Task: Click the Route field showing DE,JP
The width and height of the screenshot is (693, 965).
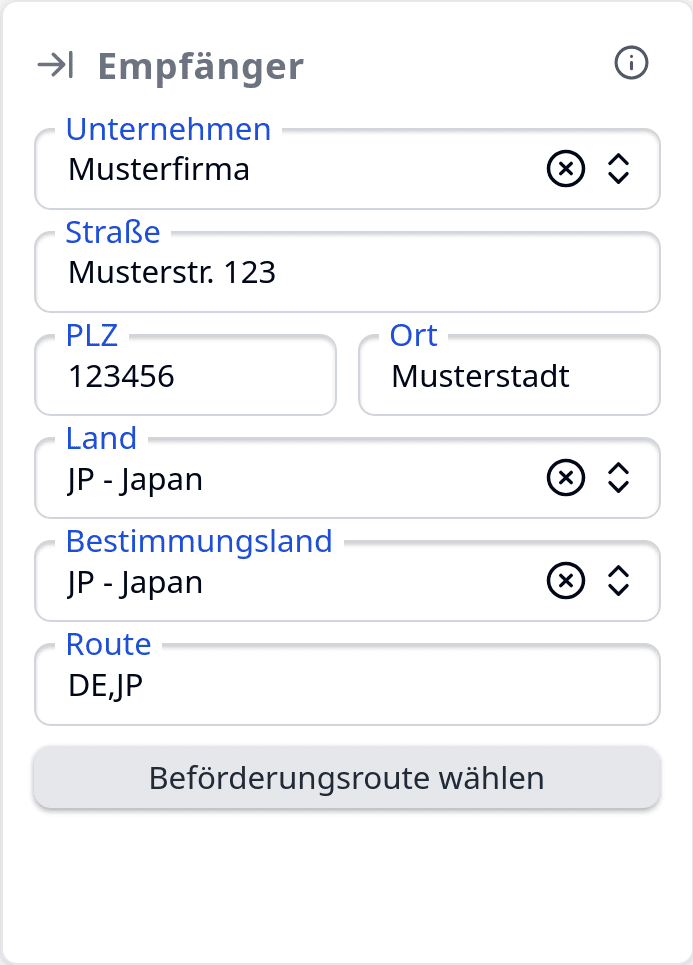Action: pyautogui.click(x=300, y=685)
